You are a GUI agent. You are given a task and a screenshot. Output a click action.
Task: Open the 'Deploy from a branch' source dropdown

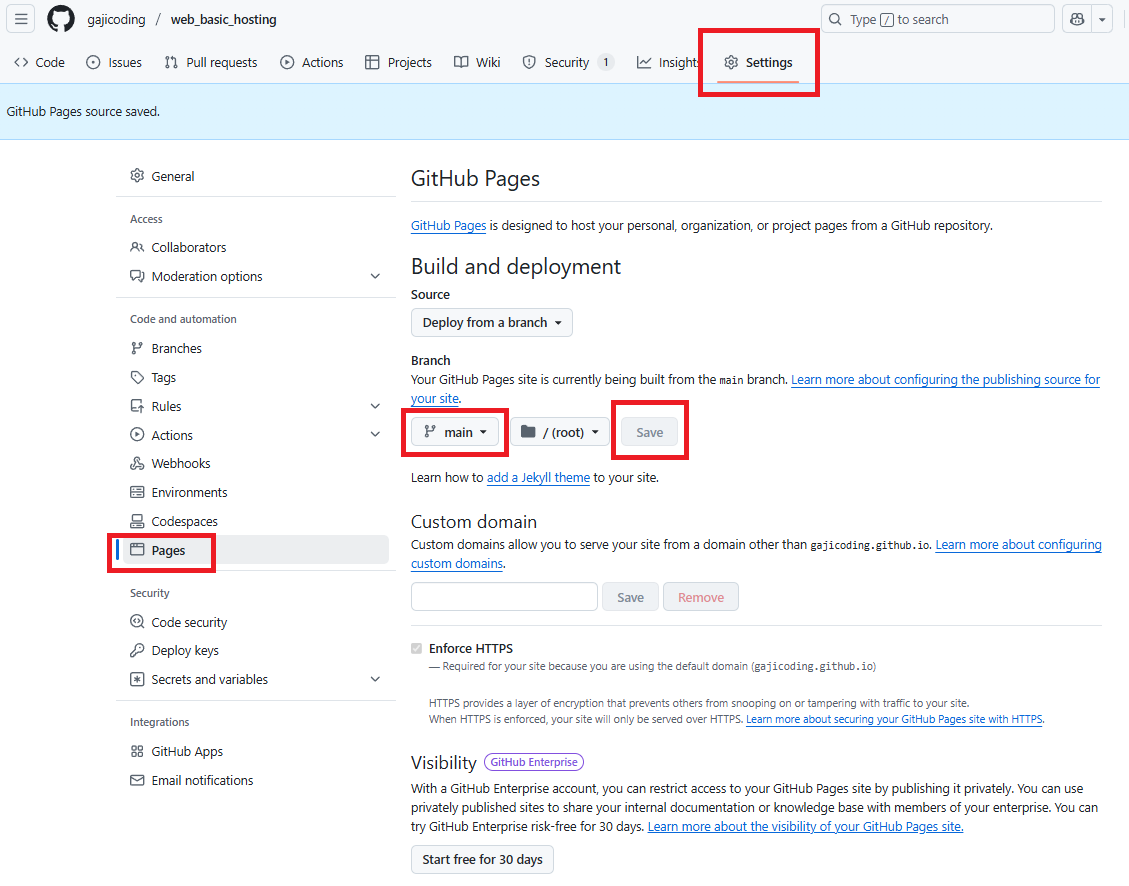492,322
